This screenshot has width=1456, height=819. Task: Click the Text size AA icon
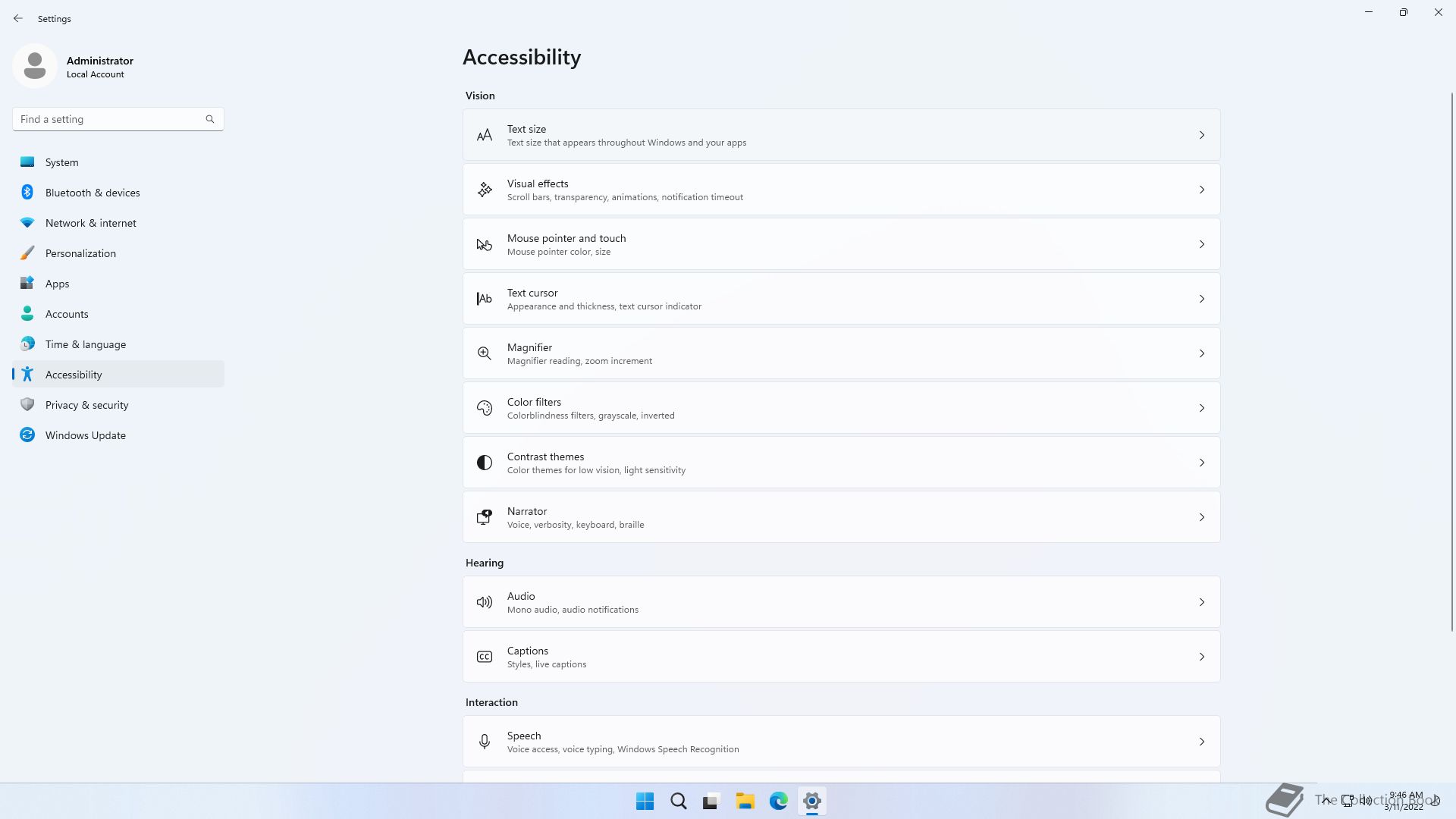pyautogui.click(x=485, y=136)
